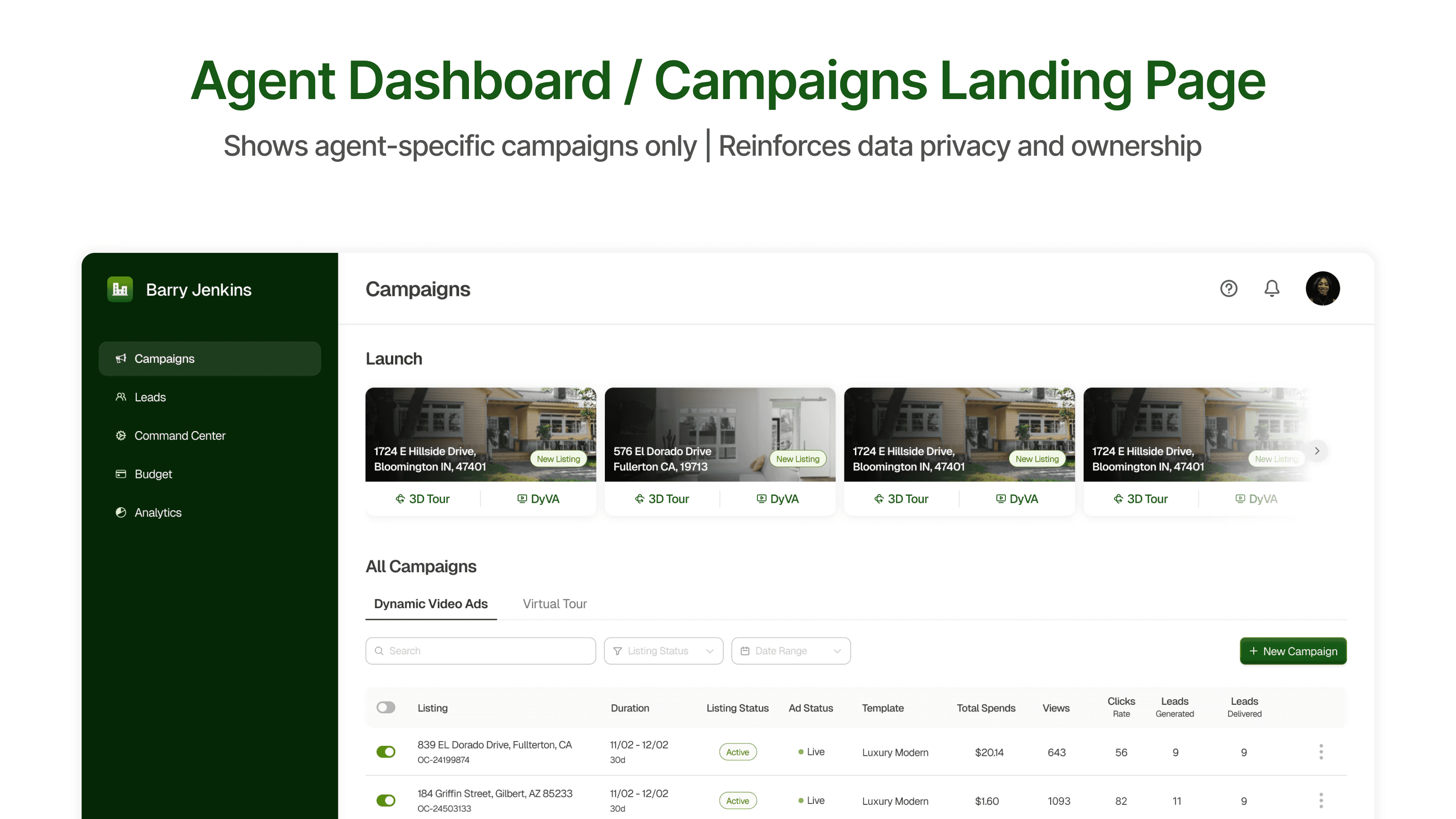The image size is (1456, 819).
Task: Open the Date Range dropdown
Action: tap(790, 651)
